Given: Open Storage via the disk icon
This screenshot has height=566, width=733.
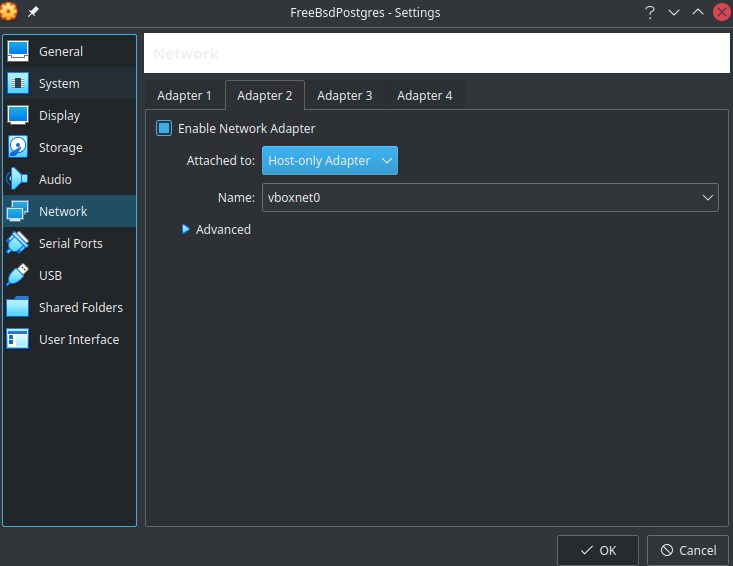Looking at the screenshot, I should pos(18,147).
